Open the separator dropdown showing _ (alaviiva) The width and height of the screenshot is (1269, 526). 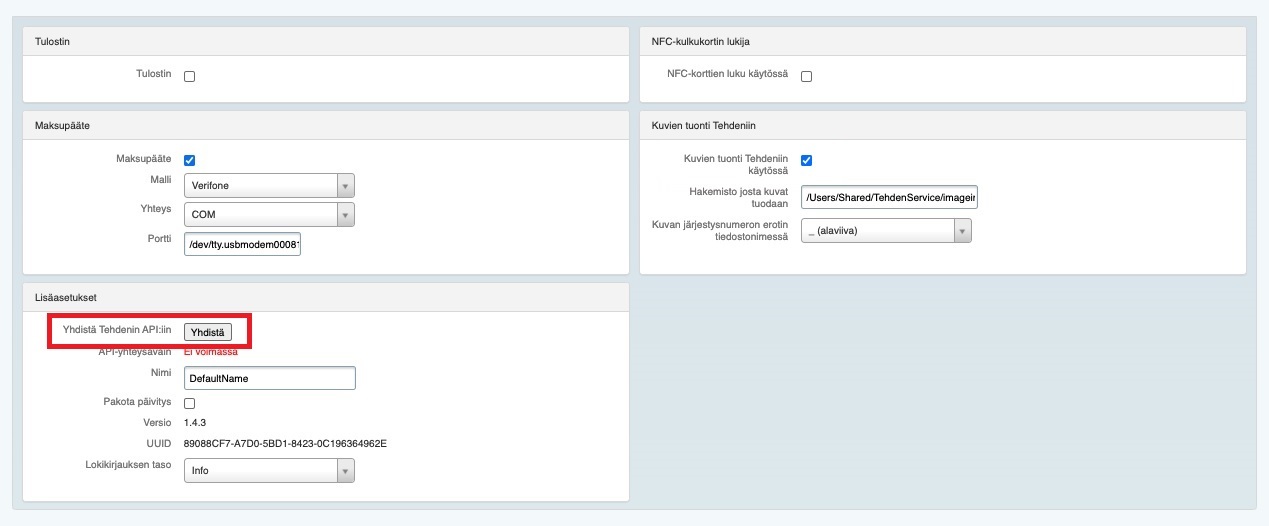pyautogui.click(x=886, y=231)
